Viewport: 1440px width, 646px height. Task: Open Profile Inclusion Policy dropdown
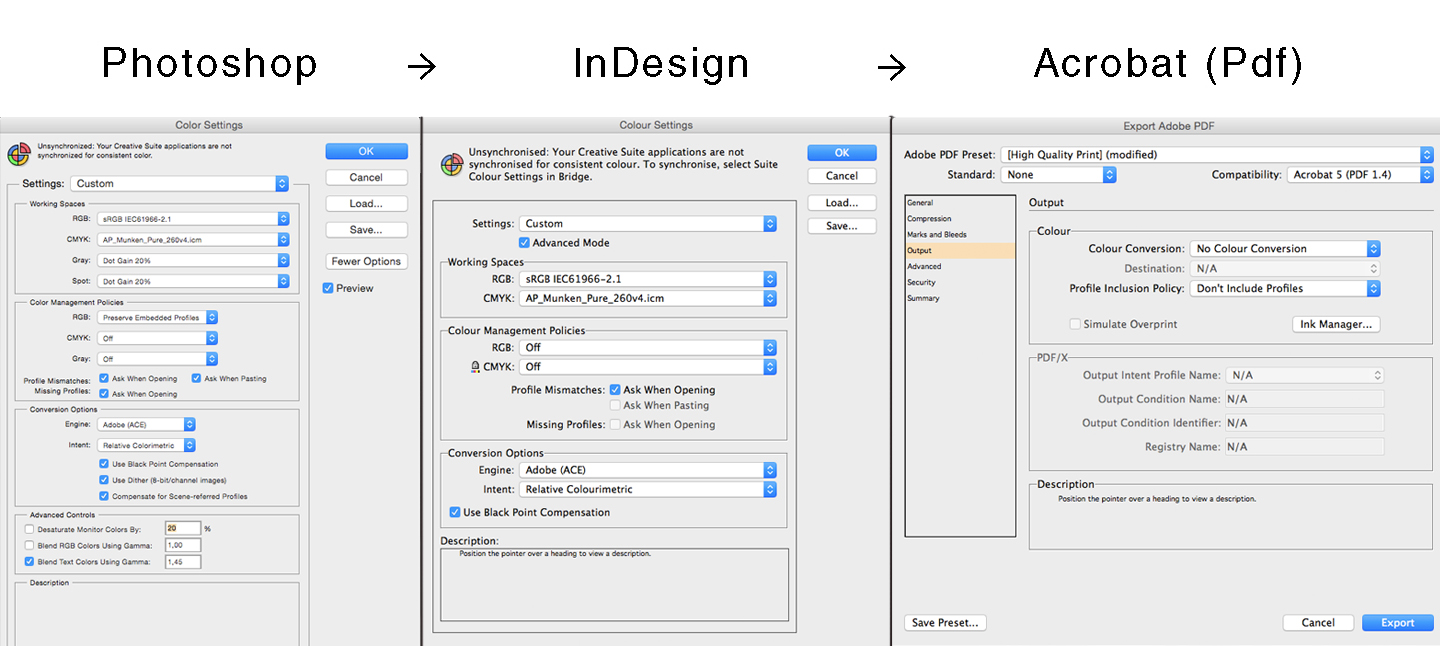[1285, 289]
